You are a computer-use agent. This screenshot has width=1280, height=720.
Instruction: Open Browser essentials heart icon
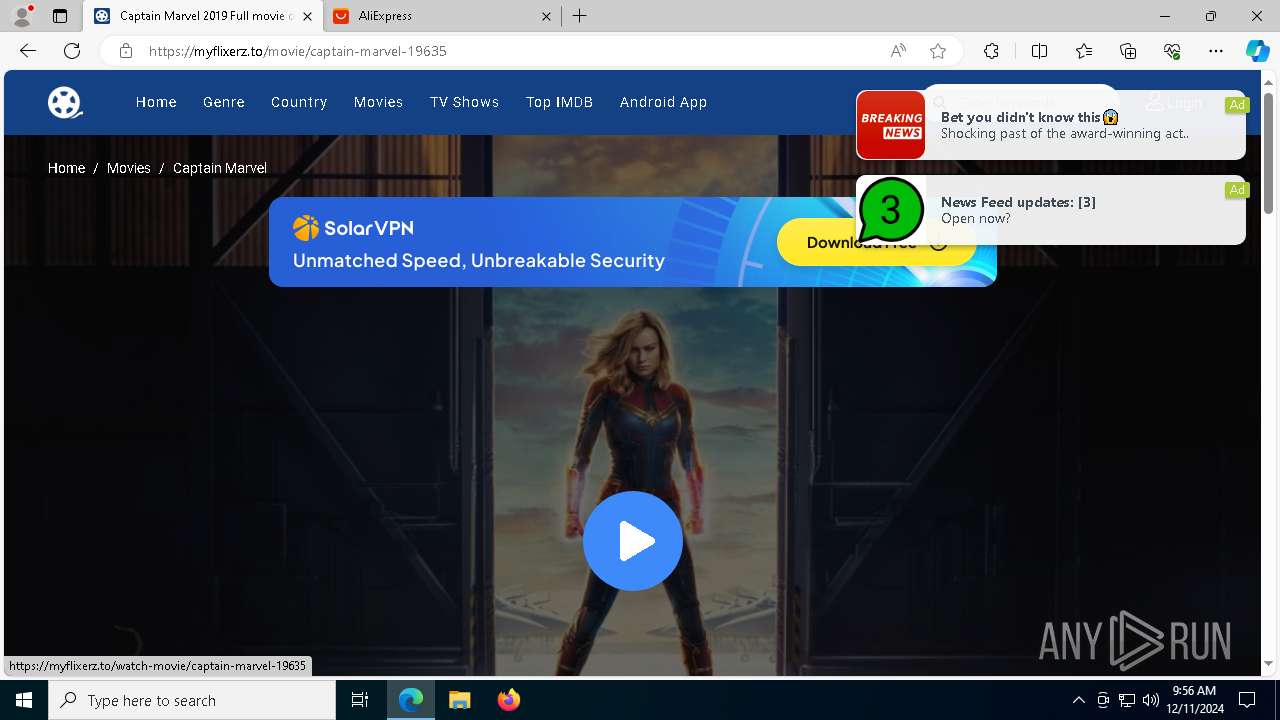[1172, 51]
